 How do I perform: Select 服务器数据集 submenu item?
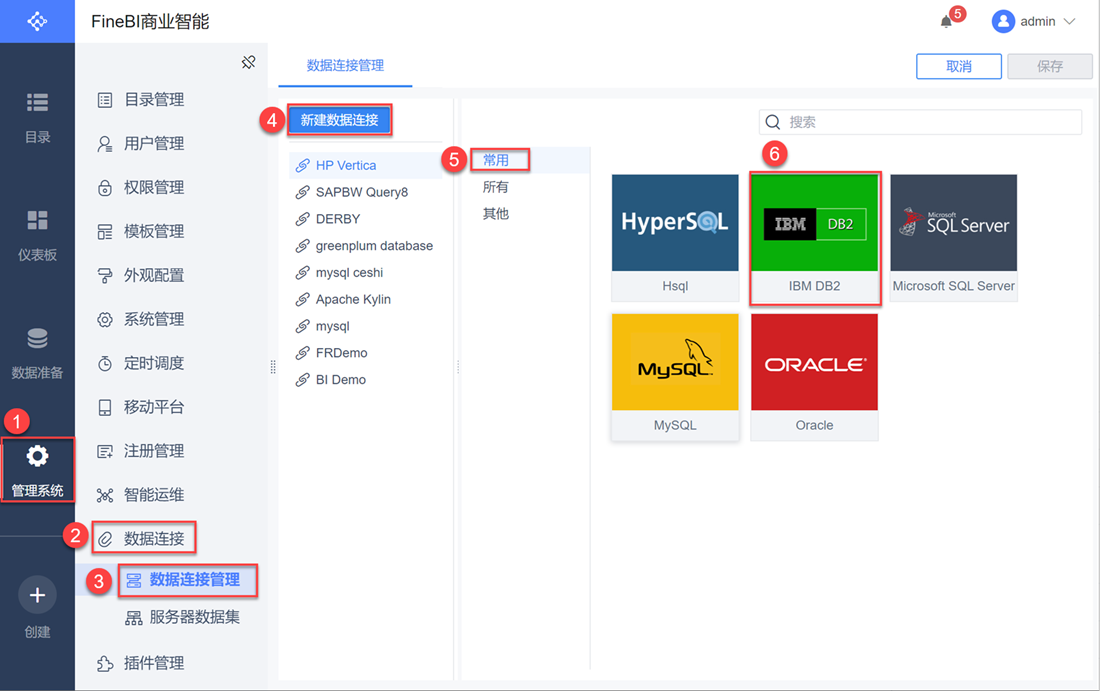pos(182,617)
